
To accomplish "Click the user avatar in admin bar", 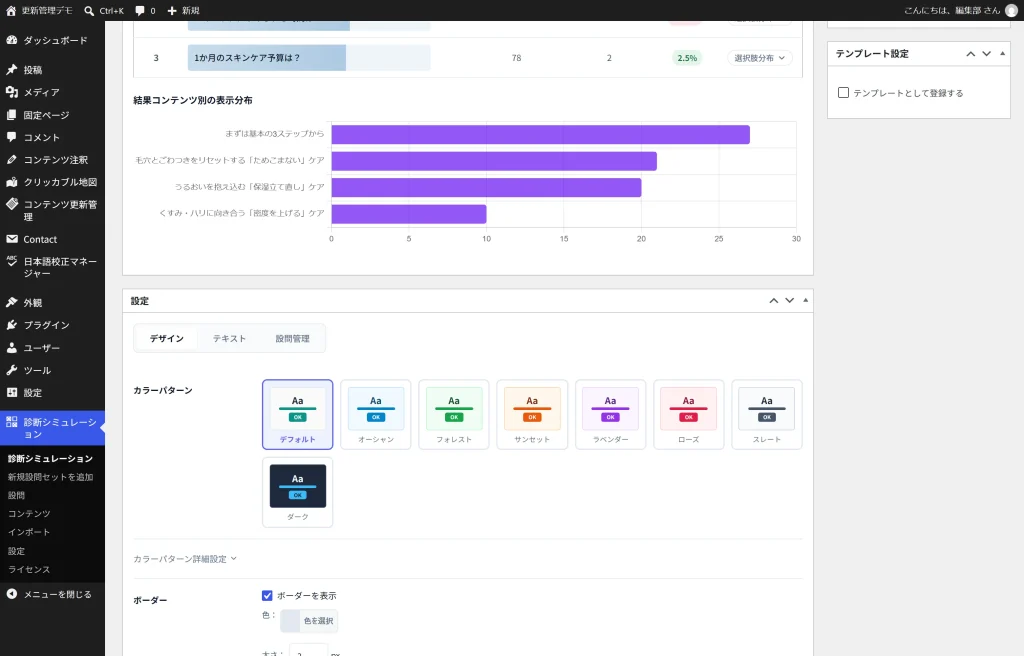I will [1011, 10].
